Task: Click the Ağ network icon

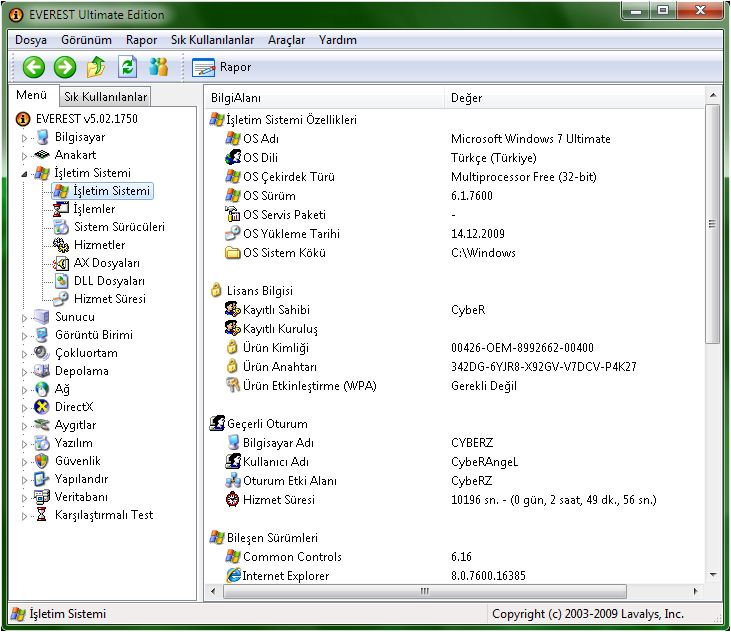Action: (x=42, y=389)
